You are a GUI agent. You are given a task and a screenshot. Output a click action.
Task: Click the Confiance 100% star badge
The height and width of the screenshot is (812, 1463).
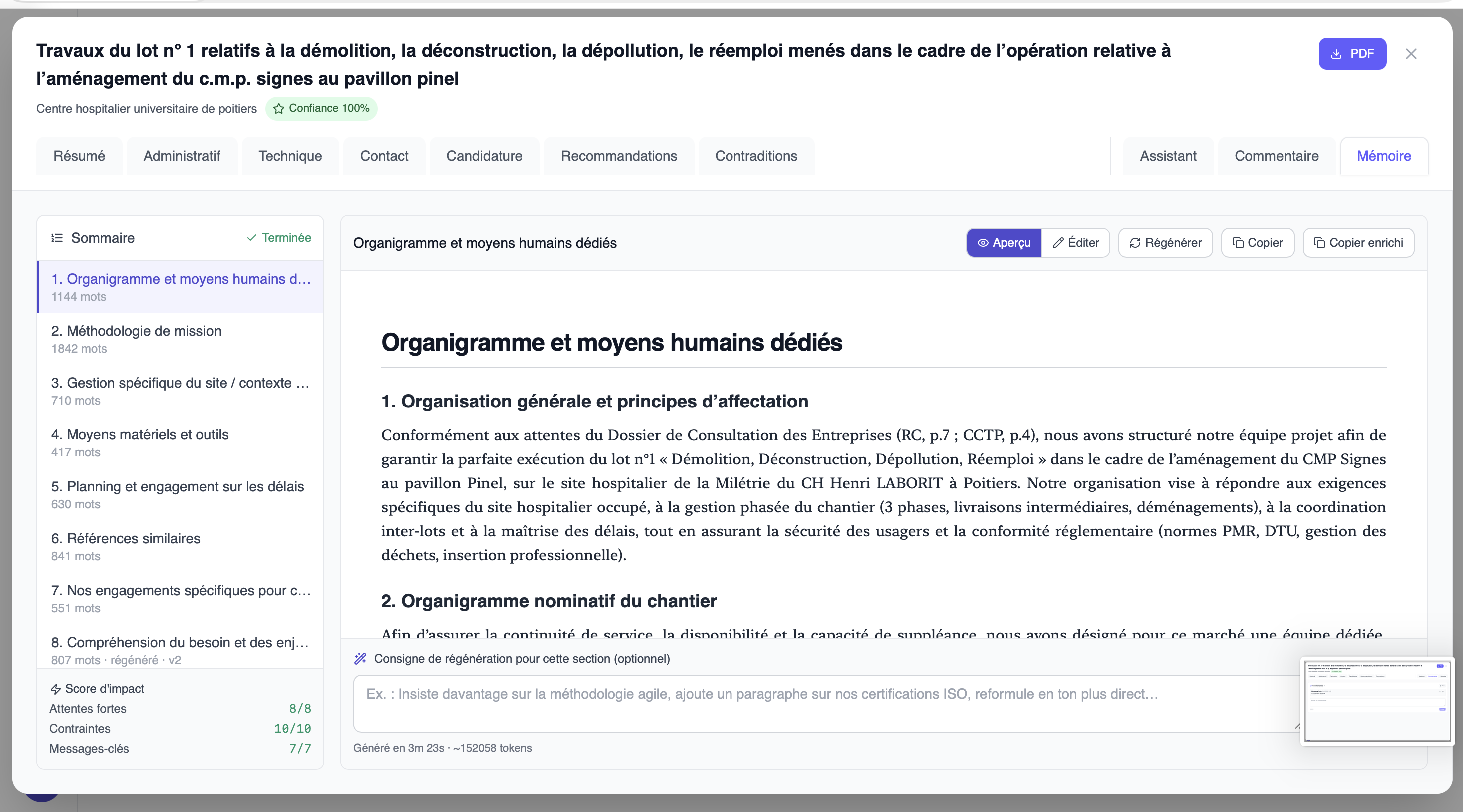coord(321,108)
